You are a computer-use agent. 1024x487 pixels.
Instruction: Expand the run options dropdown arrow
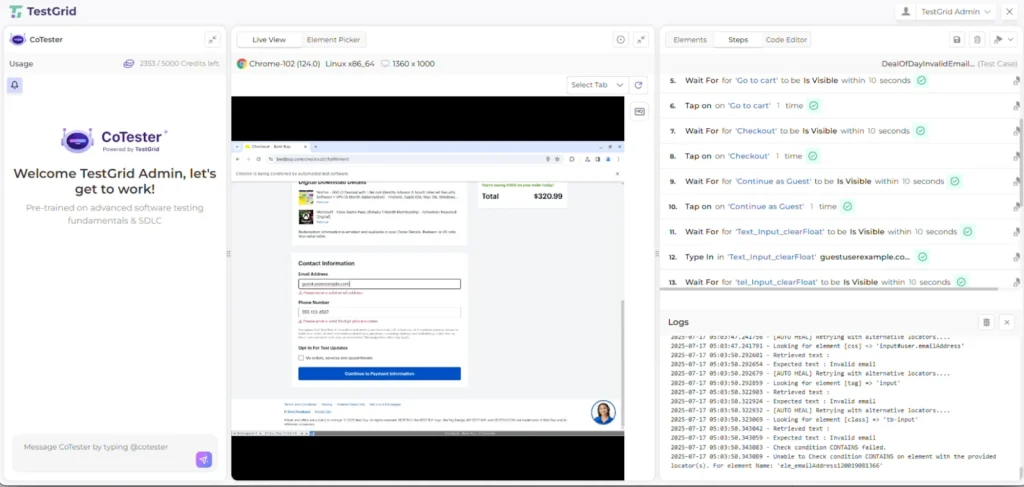point(1001,40)
